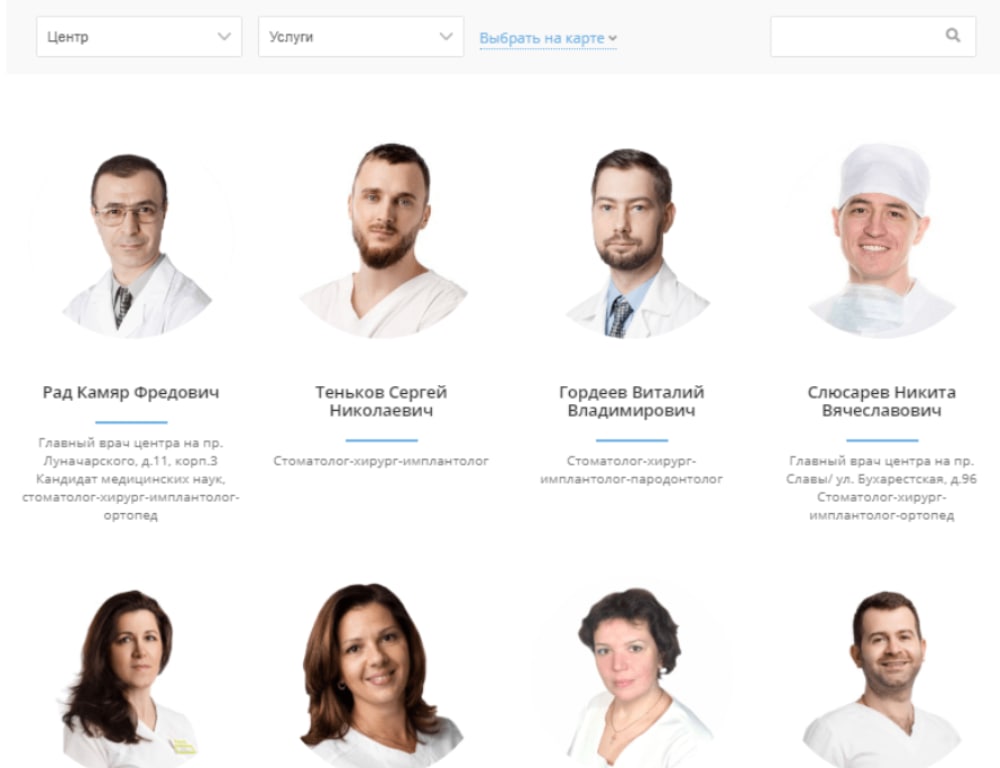The image size is (1000, 768).
Task: Select the smiling auburn-haired woman doctor photo
Action: (x=382, y=675)
